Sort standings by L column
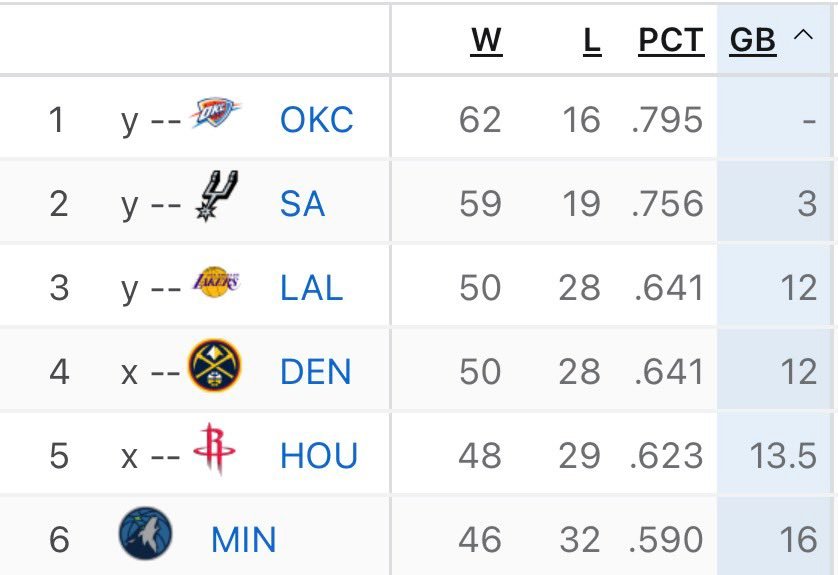Image resolution: width=838 pixels, height=575 pixels. pos(592,40)
